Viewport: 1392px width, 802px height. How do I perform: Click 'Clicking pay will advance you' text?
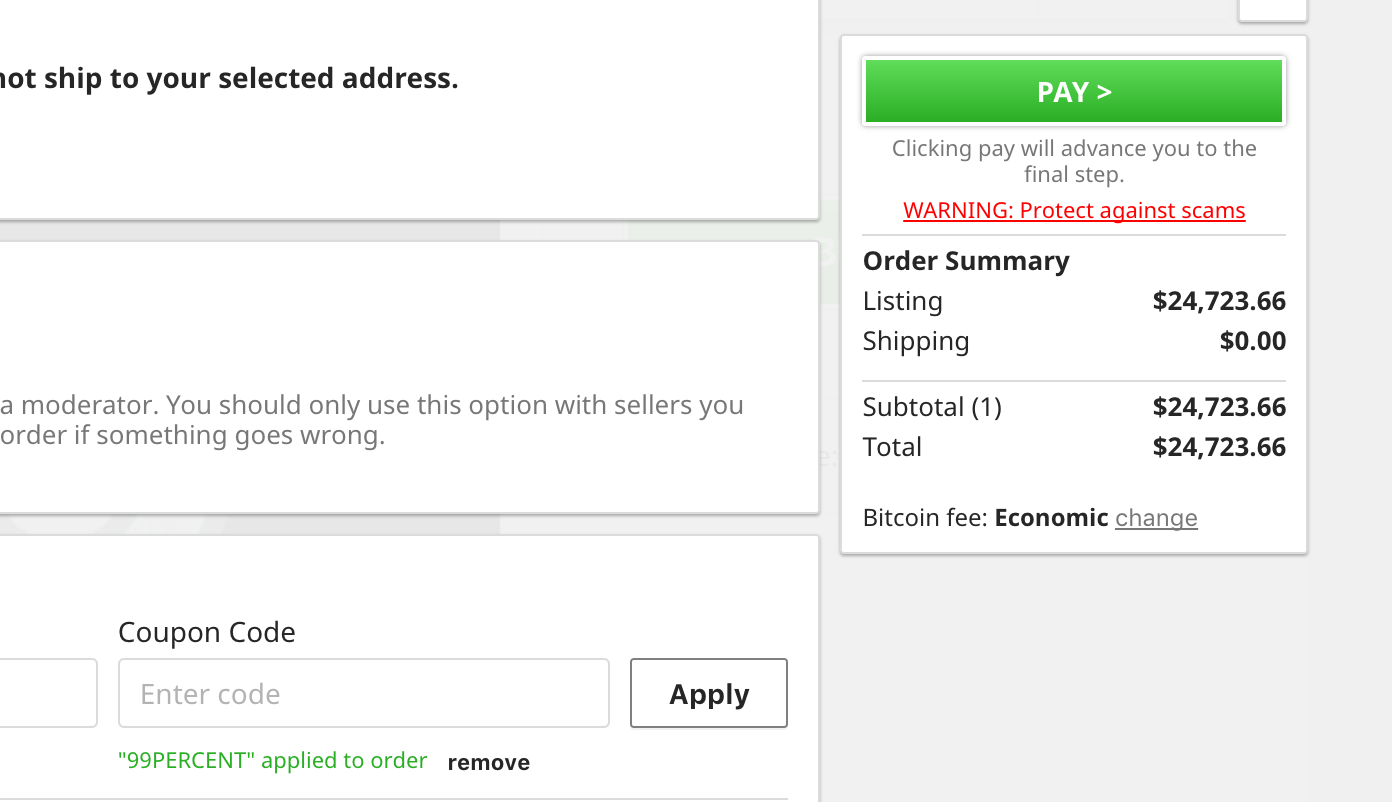[x=1073, y=159]
